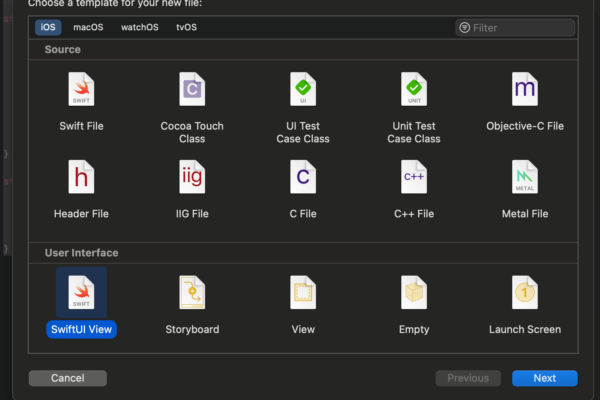This screenshot has width=600, height=400.
Task: Switch to the macOS platform tab
Action: pos(88,28)
